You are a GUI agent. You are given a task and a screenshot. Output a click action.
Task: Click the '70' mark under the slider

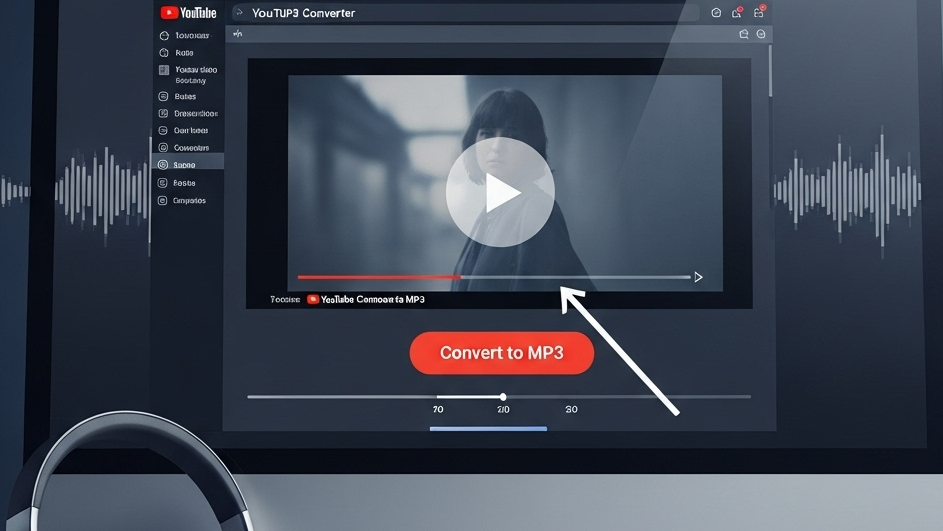click(x=438, y=410)
